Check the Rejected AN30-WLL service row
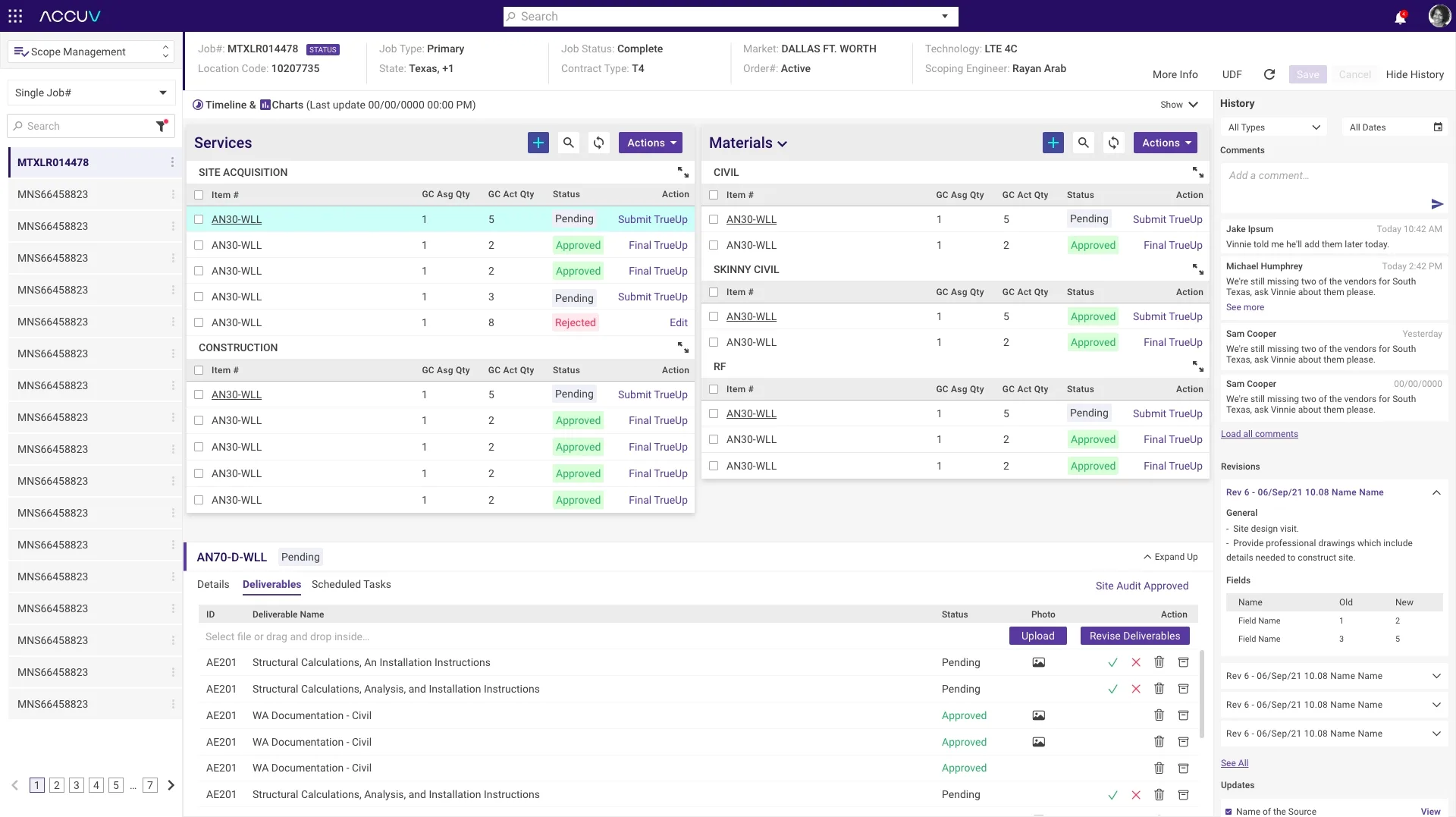1456x817 pixels. click(x=199, y=322)
